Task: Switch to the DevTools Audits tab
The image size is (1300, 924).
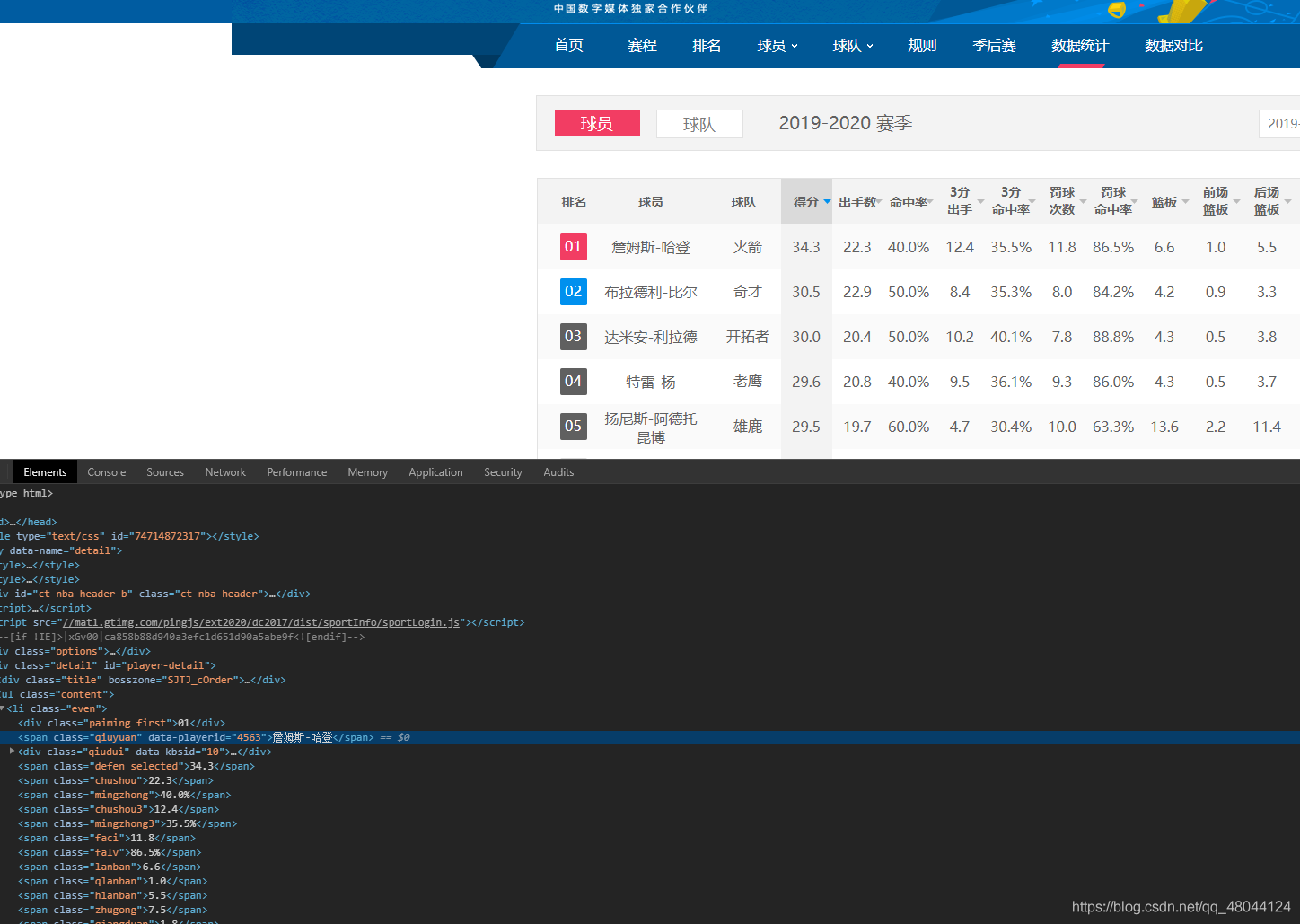Action: coord(558,472)
